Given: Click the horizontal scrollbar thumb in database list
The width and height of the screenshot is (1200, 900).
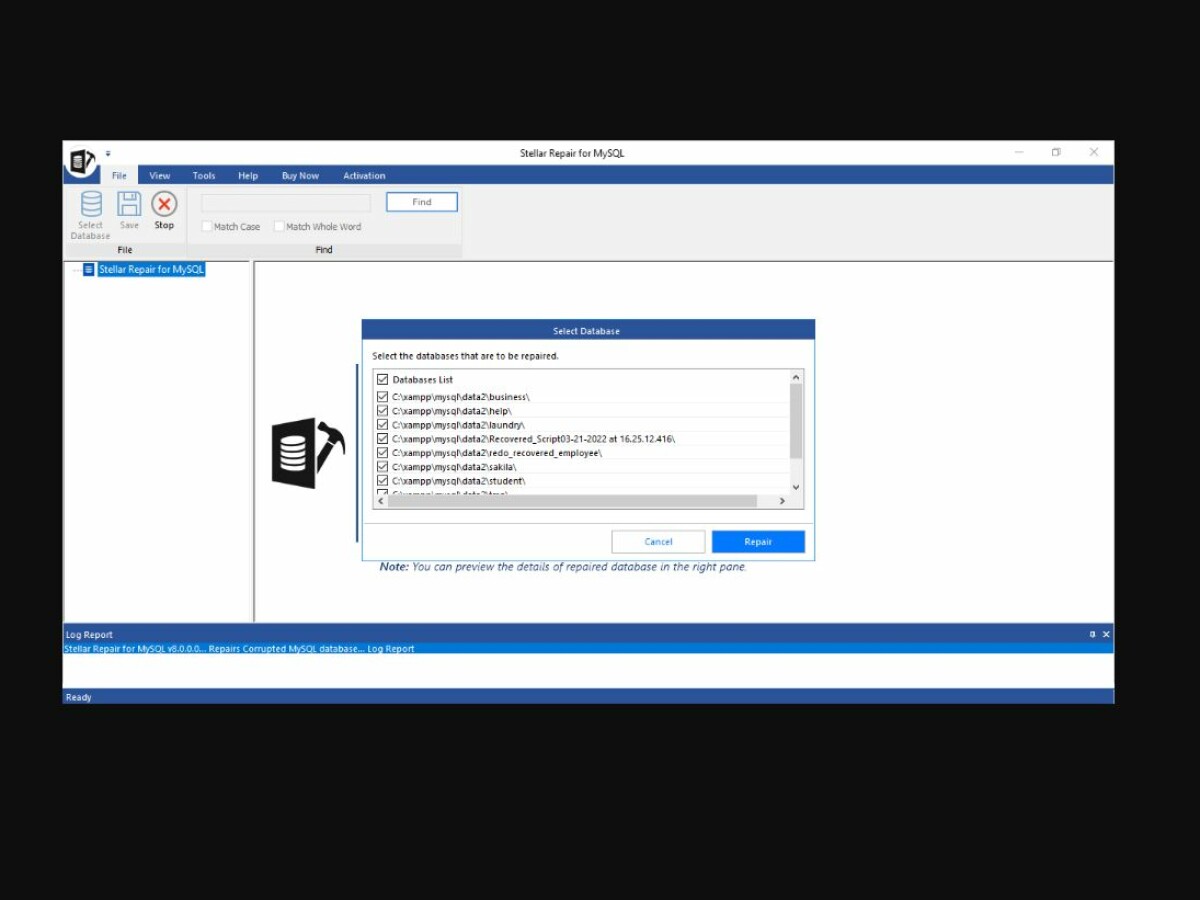Looking at the screenshot, I should coord(572,501).
